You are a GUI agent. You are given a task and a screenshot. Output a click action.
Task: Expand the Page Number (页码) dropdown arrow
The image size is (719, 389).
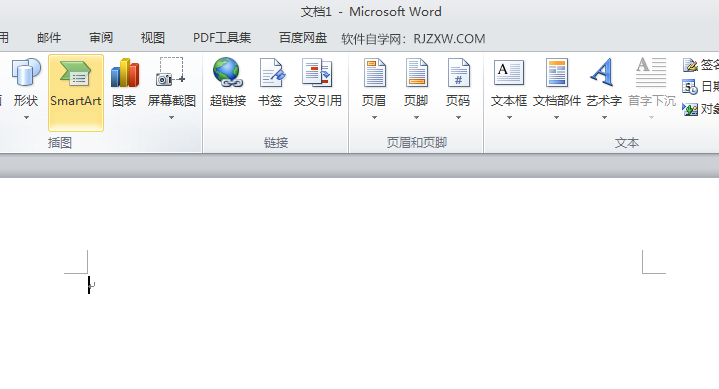(458, 118)
